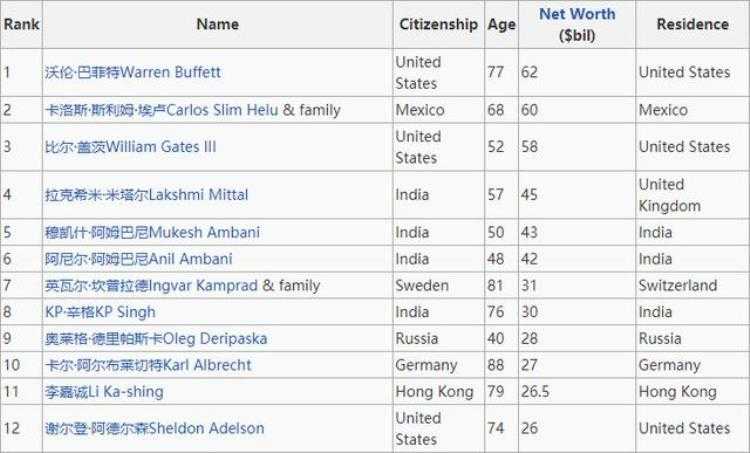Click the Rank column header

pyautogui.click(x=21, y=24)
